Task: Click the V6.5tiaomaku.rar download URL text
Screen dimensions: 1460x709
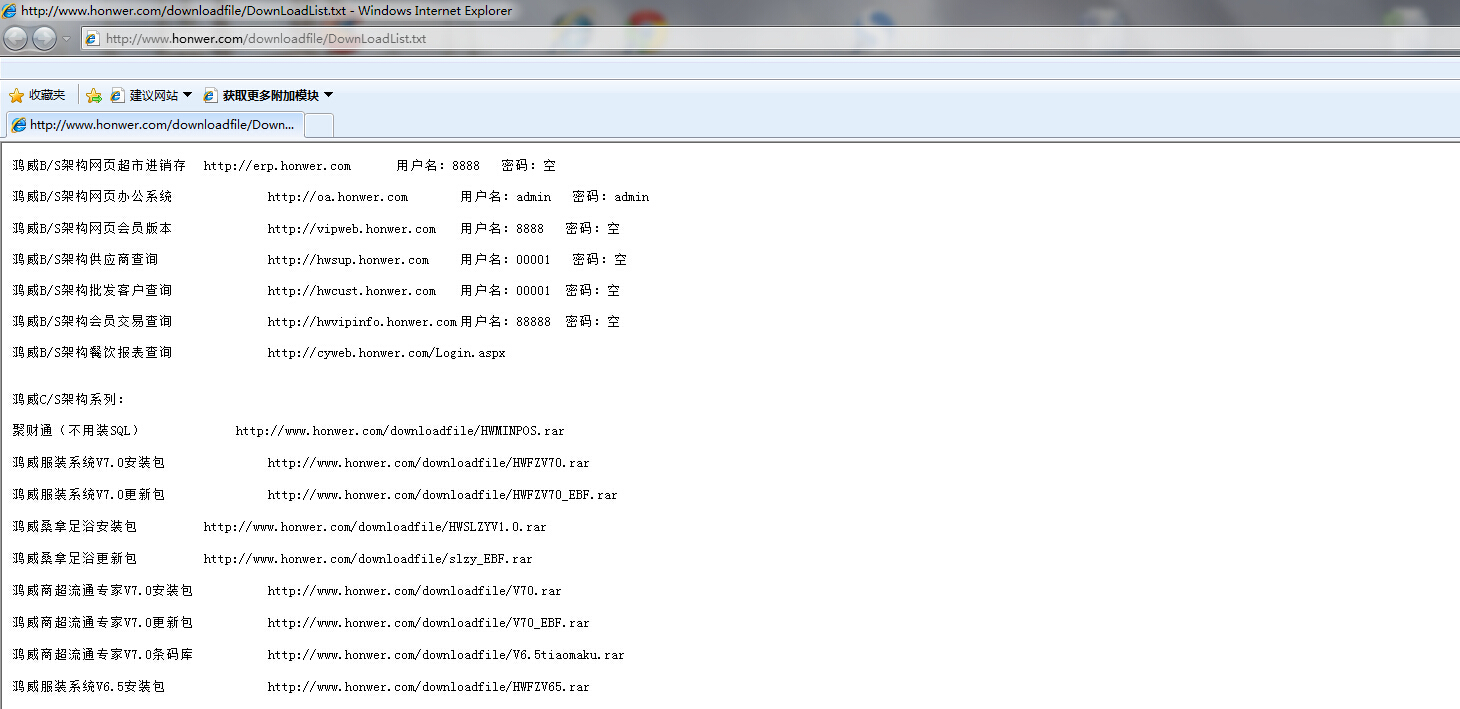Action: click(446, 655)
